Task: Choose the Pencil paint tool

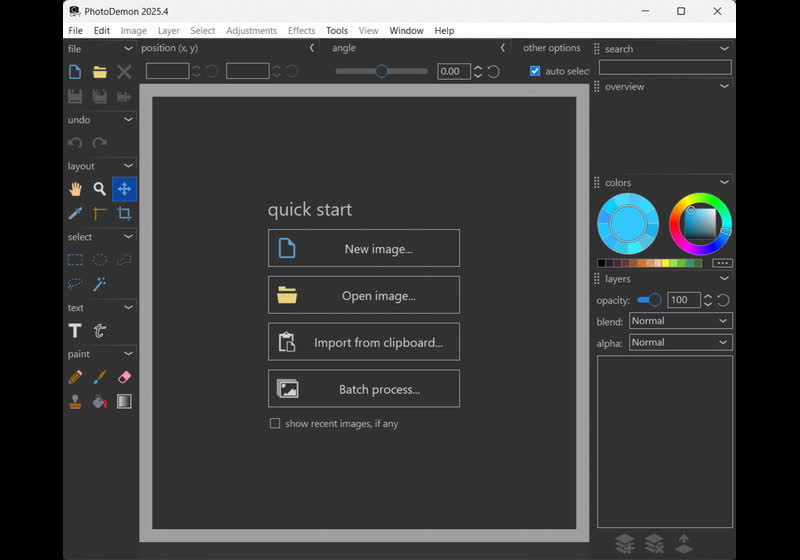Action: (x=75, y=377)
